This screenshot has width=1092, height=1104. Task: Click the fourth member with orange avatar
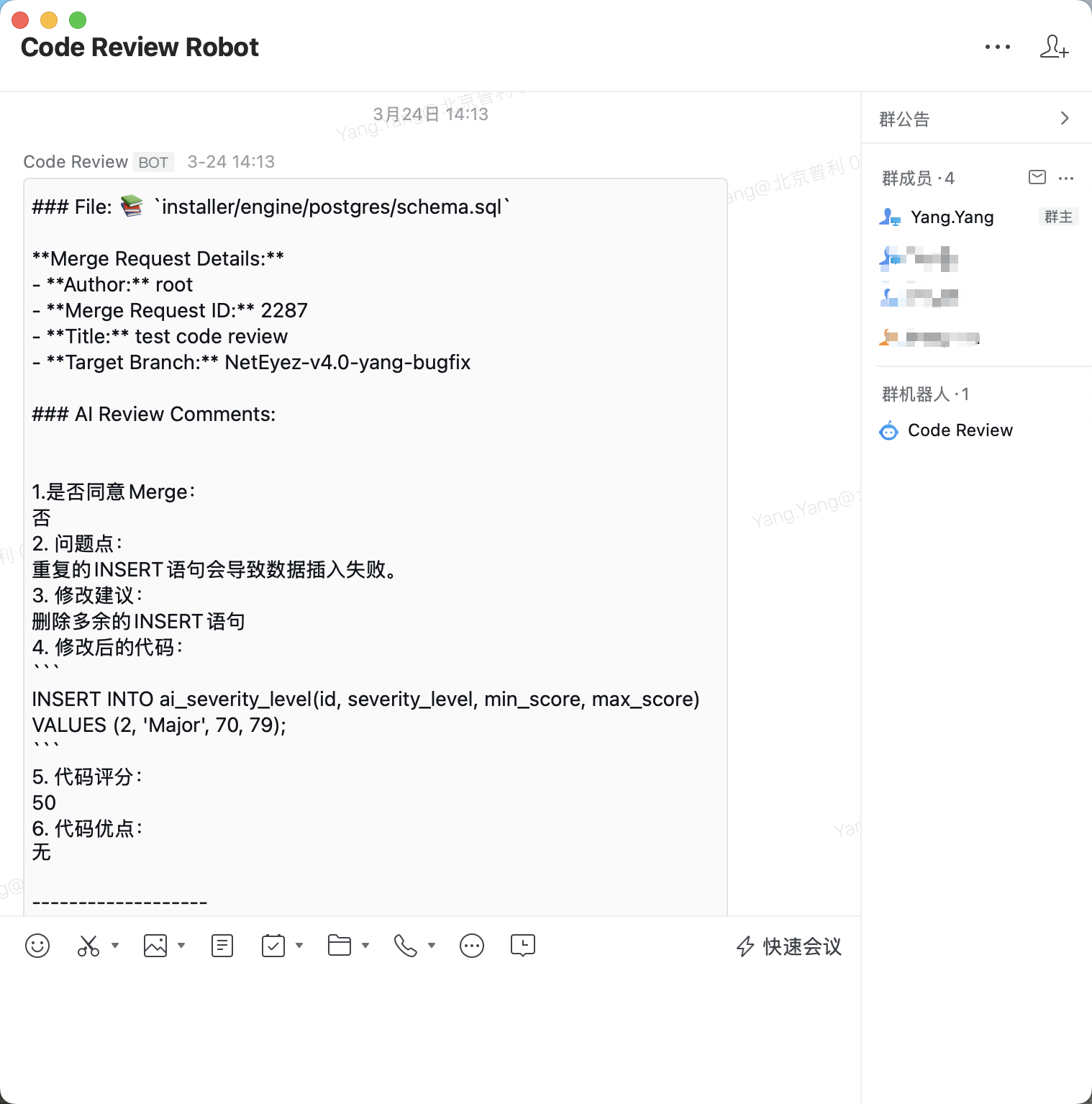coord(929,337)
